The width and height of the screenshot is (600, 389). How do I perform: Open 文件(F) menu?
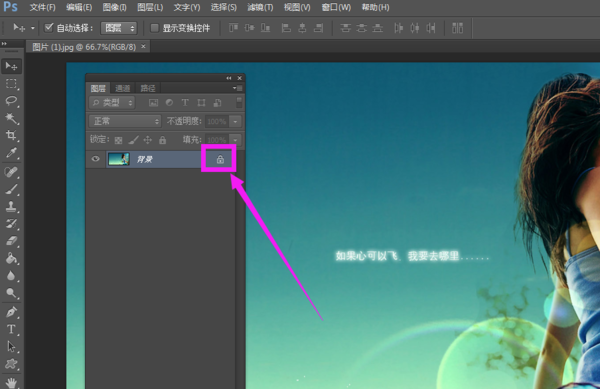tap(42, 7)
